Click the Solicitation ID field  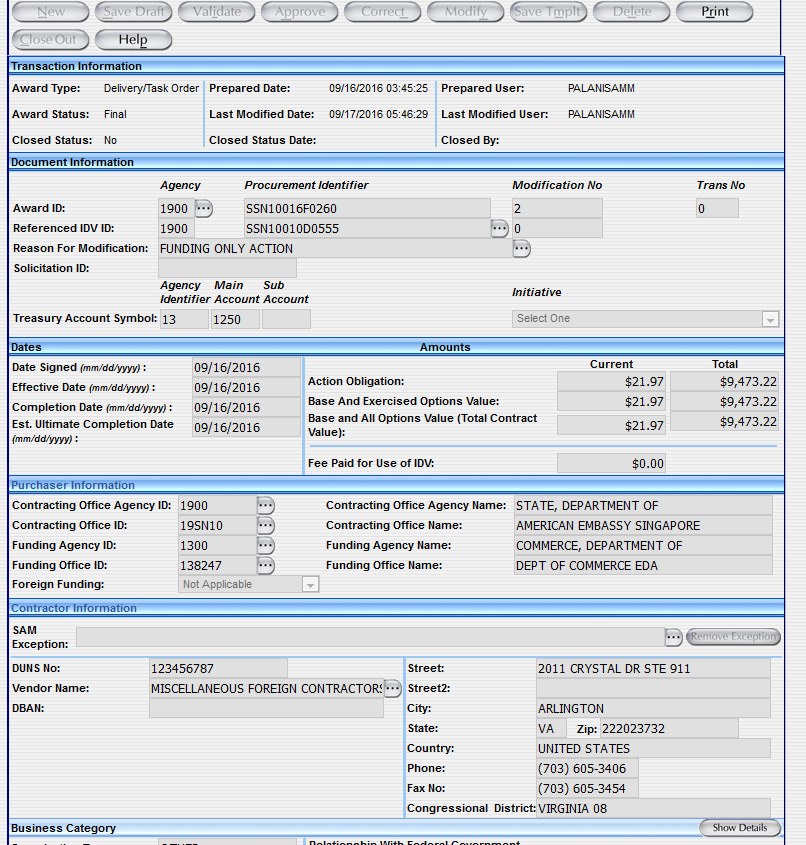[227, 268]
